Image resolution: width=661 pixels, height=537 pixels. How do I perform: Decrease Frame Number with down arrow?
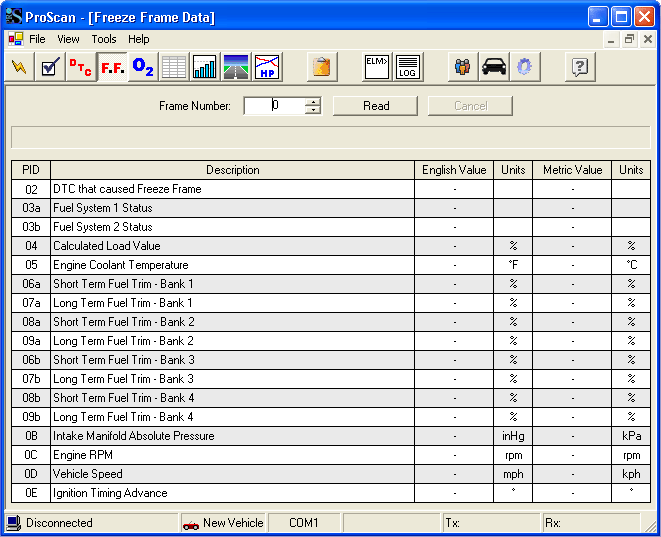click(x=313, y=110)
